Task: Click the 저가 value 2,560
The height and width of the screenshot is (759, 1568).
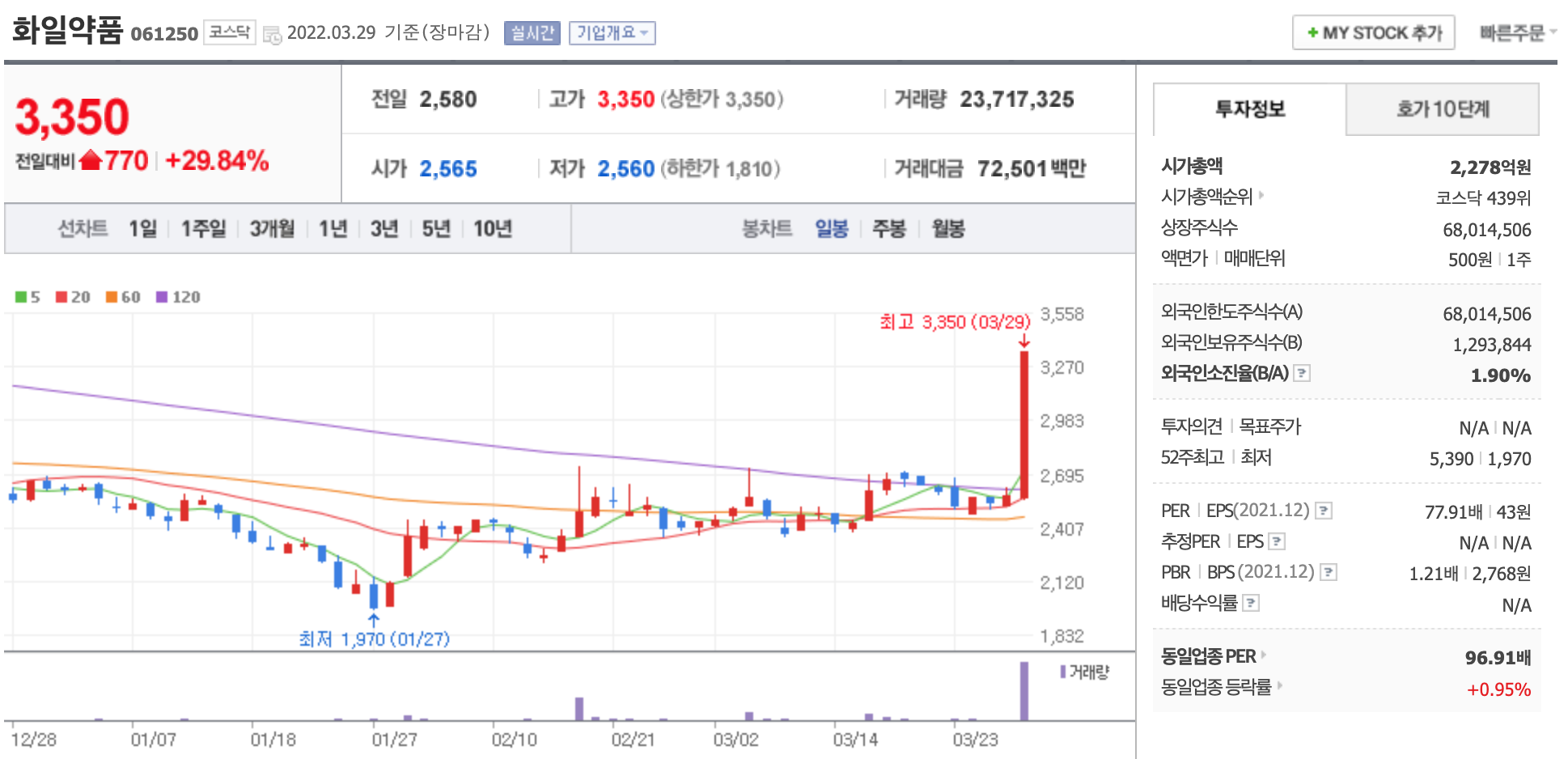Action: pos(625,168)
